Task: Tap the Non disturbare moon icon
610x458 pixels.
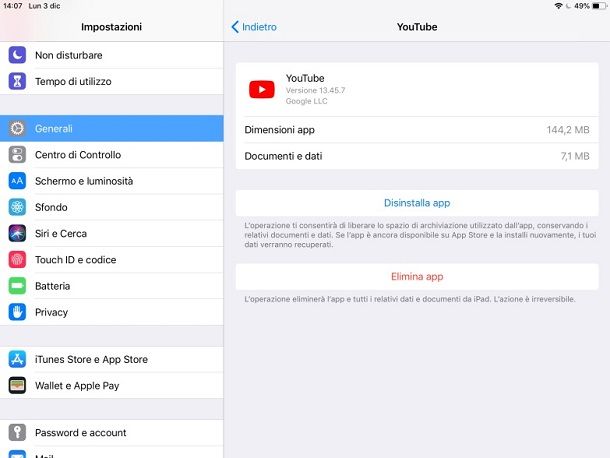Action: pyautogui.click(x=17, y=55)
